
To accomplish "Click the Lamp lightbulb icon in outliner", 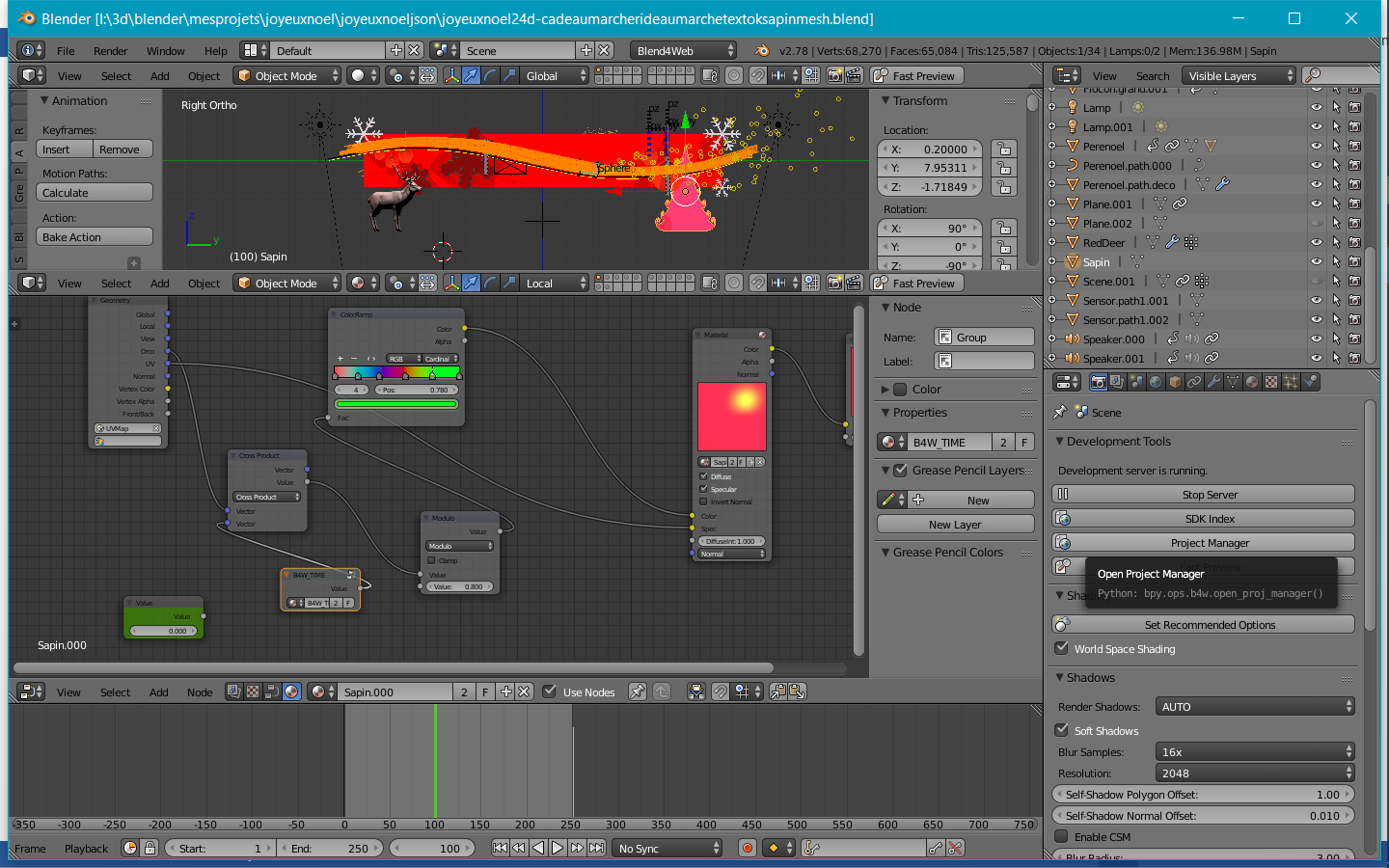I will point(1072,107).
